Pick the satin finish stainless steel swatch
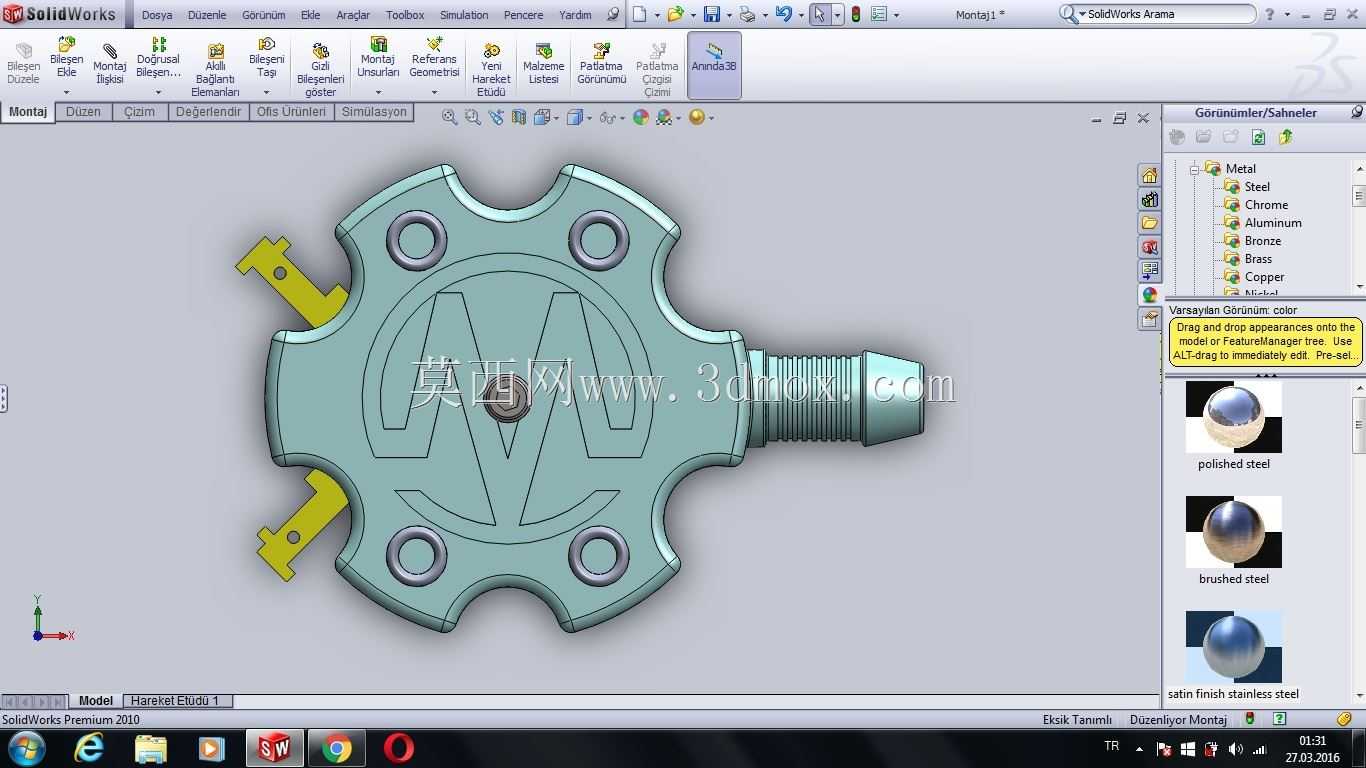 1234,647
